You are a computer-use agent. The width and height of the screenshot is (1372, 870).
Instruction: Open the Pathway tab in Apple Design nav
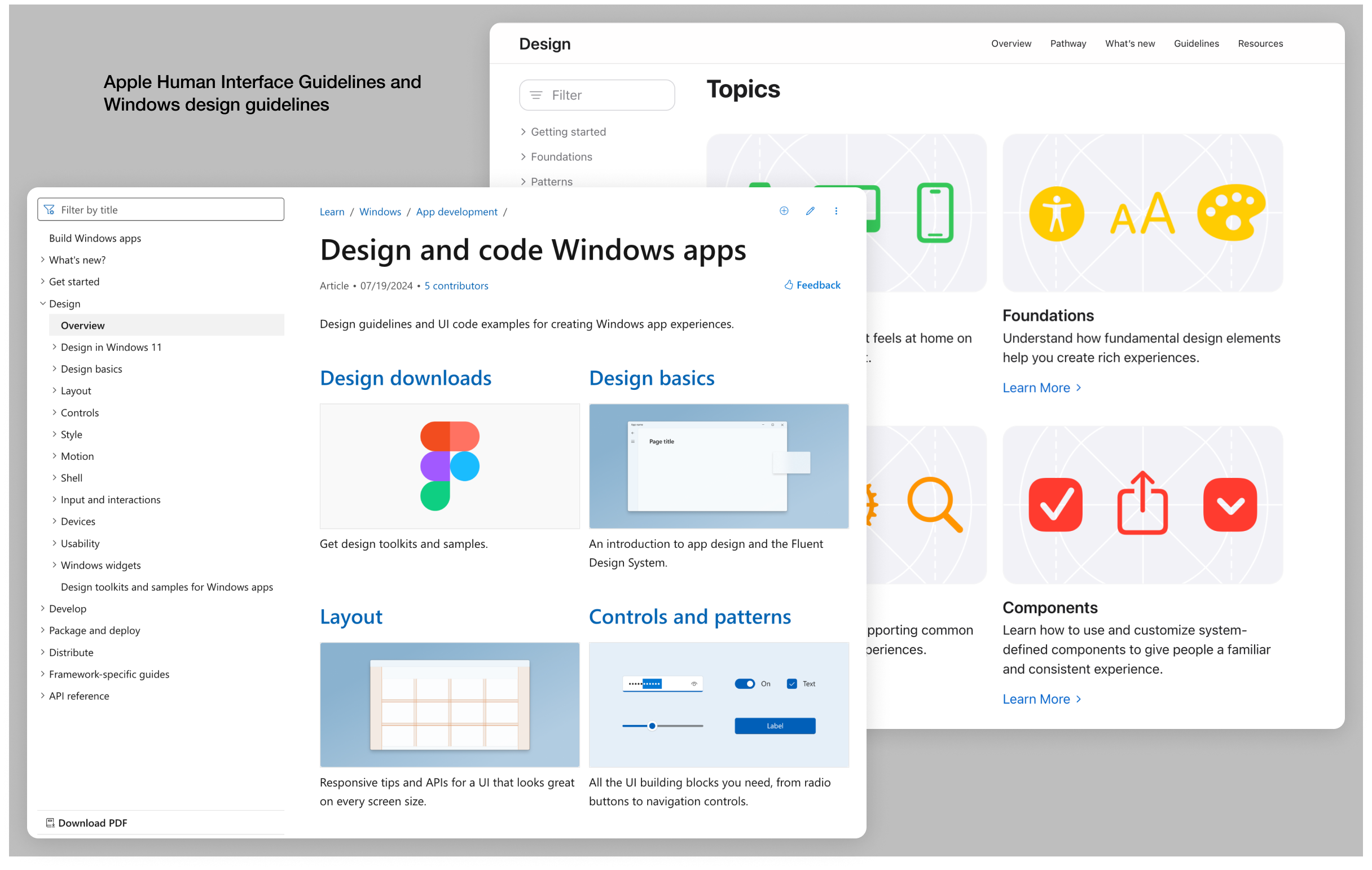point(1068,43)
